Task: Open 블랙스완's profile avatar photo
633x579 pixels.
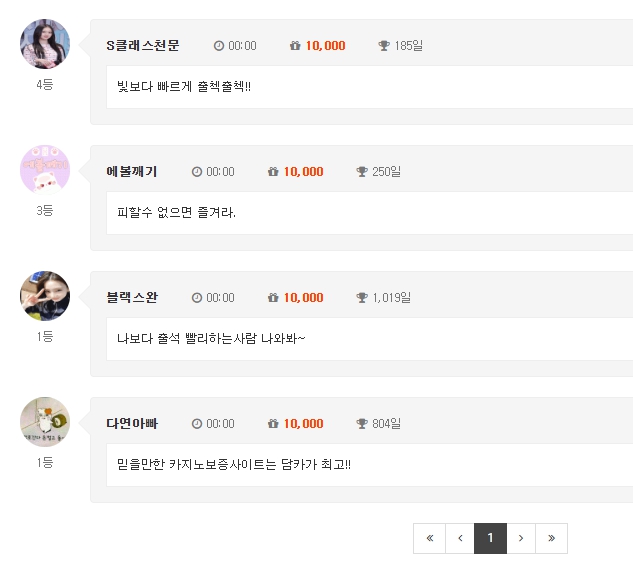Action: [45, 296]
